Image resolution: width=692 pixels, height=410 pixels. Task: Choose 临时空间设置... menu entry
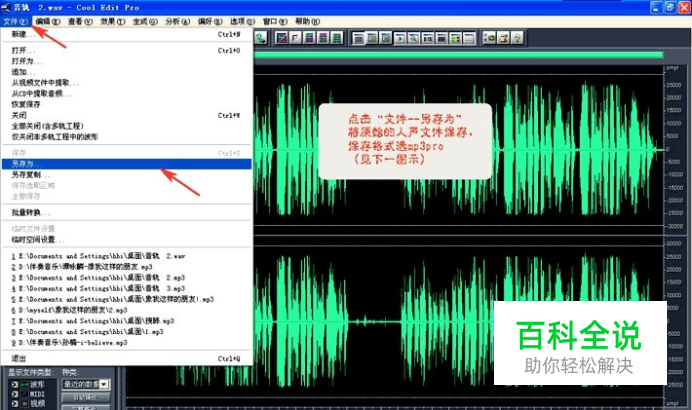pyautogui.click(x=127, y=240)
